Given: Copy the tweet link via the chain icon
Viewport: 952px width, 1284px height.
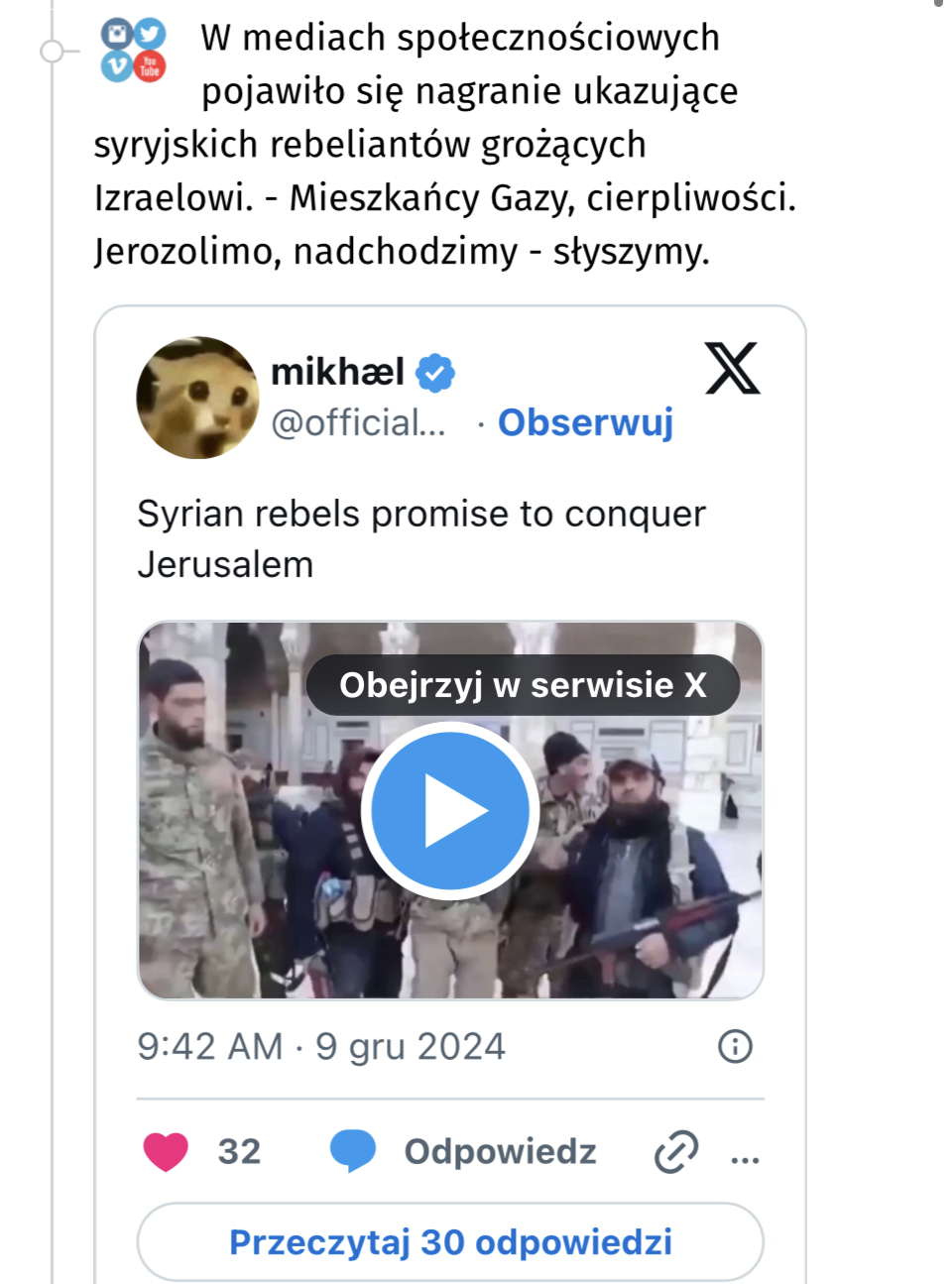Looking at the screenshot, I should [x=676, y=1152].
